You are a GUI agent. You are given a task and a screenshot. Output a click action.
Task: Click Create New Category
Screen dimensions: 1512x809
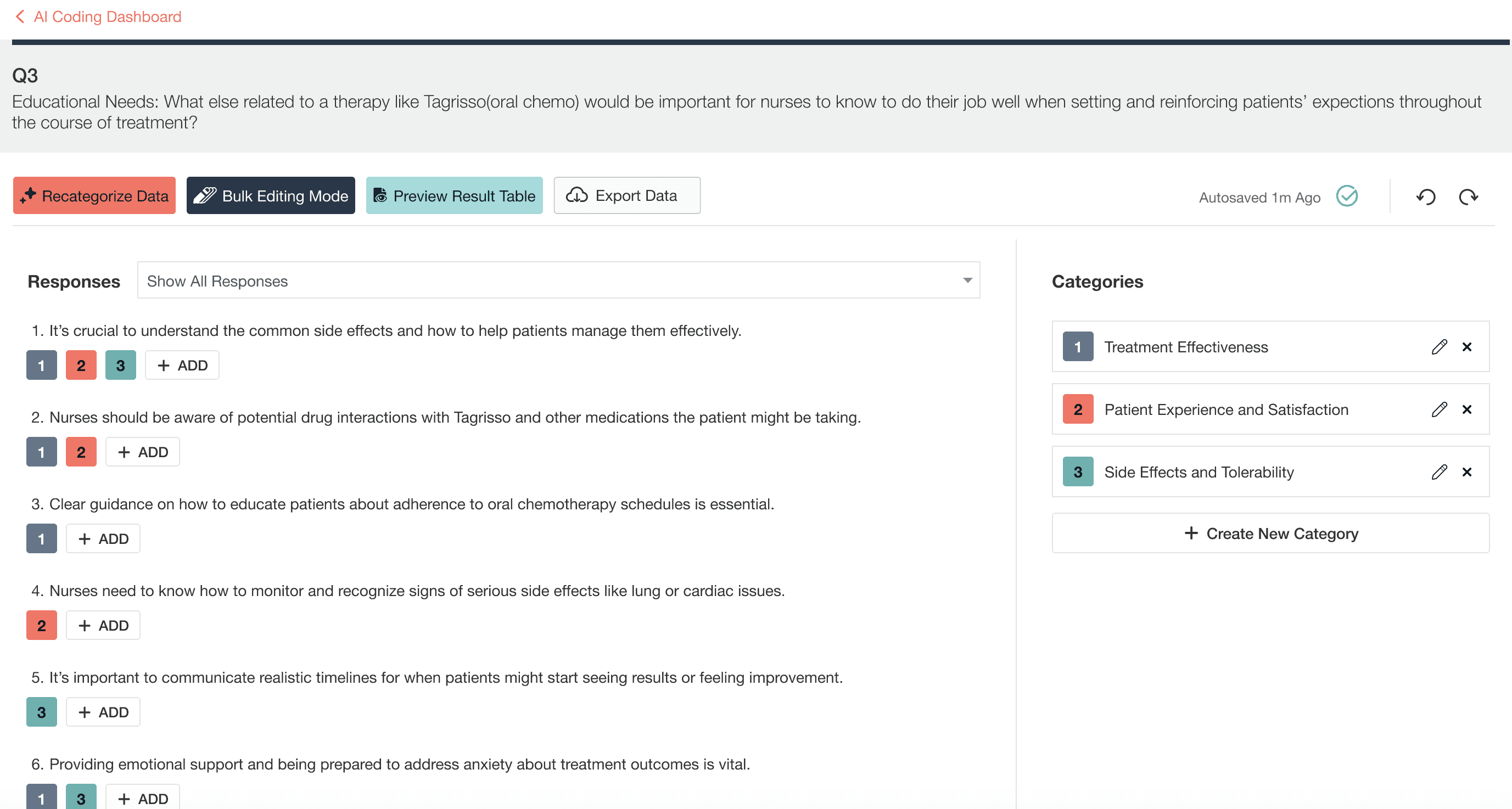tap(1270, 533)
